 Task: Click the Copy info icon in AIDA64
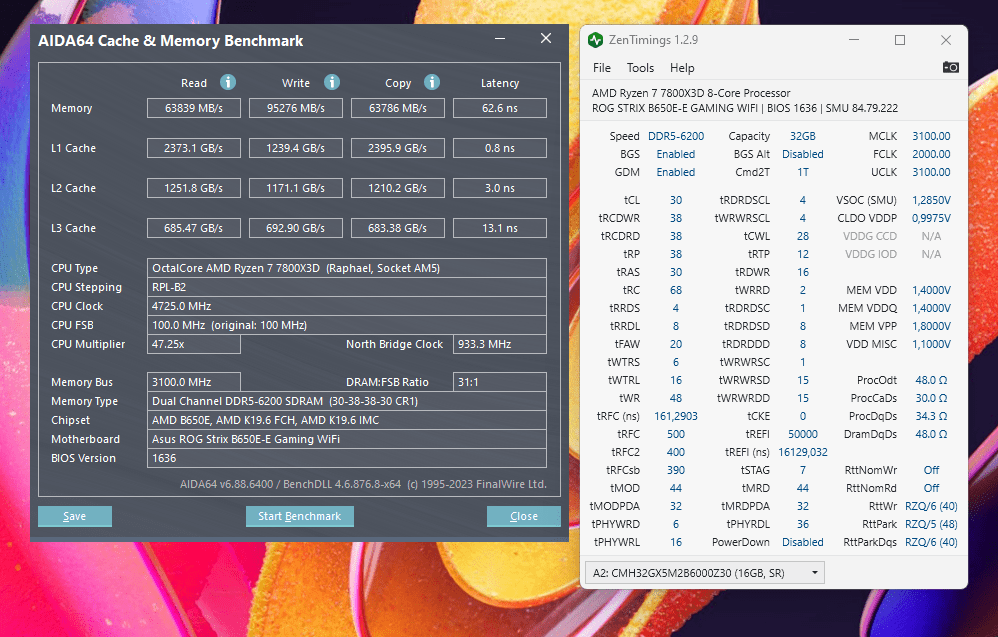tap(432, 82)
